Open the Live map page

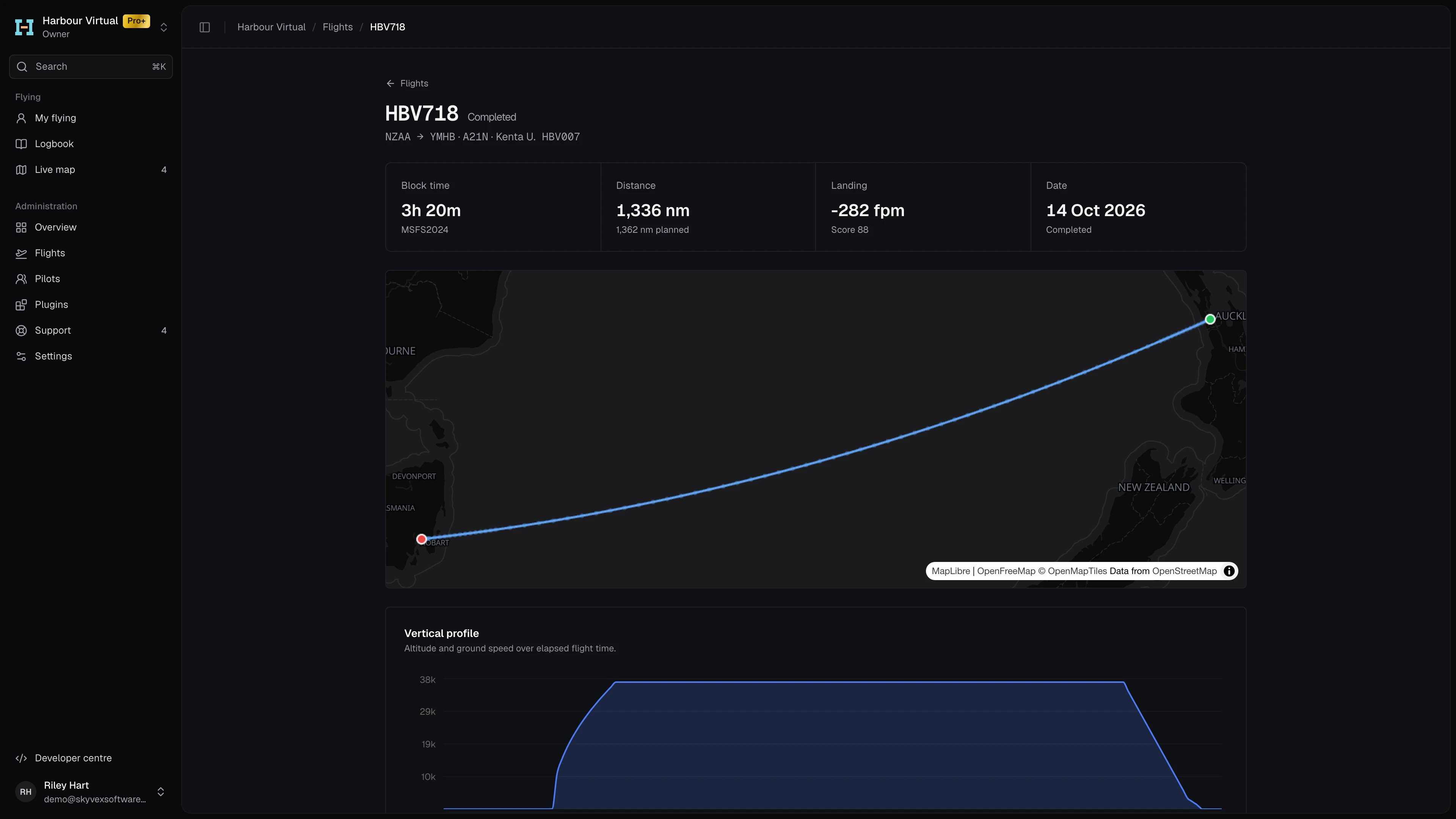click(x=91, y=169)
